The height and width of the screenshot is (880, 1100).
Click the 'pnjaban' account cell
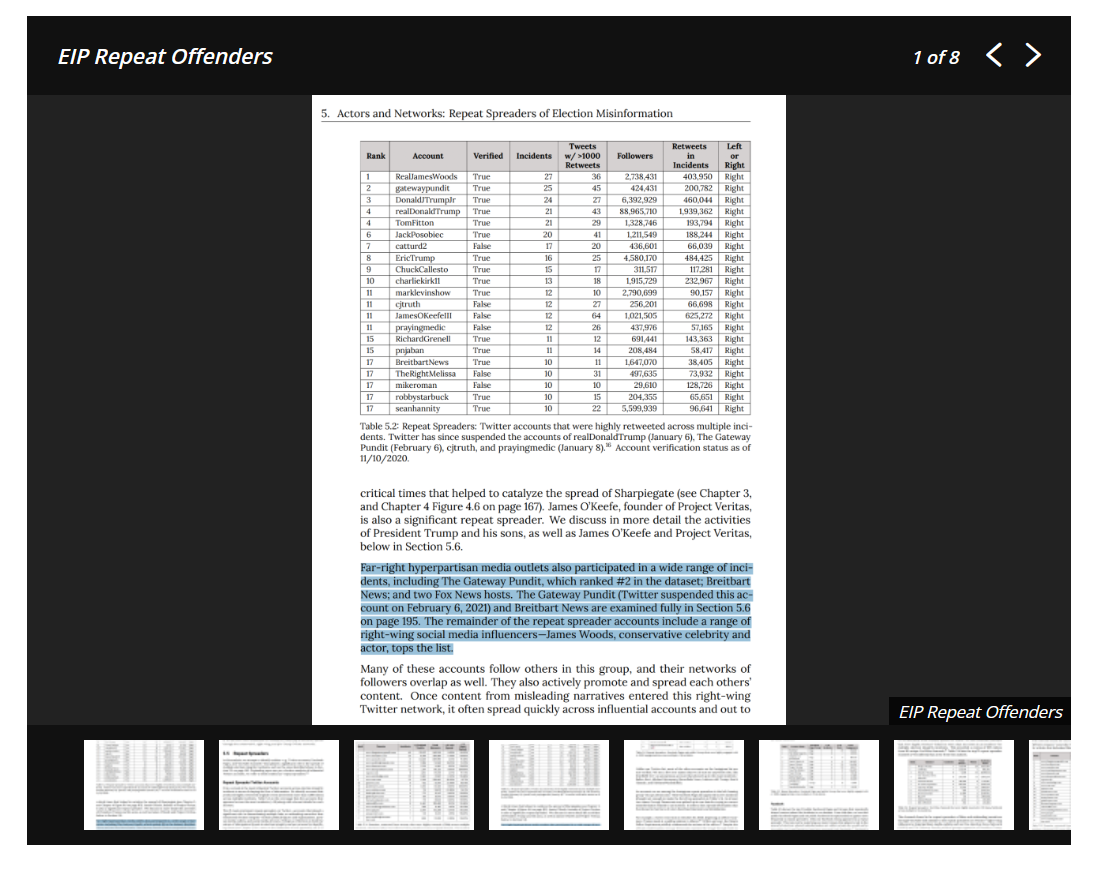pos(428,350)
